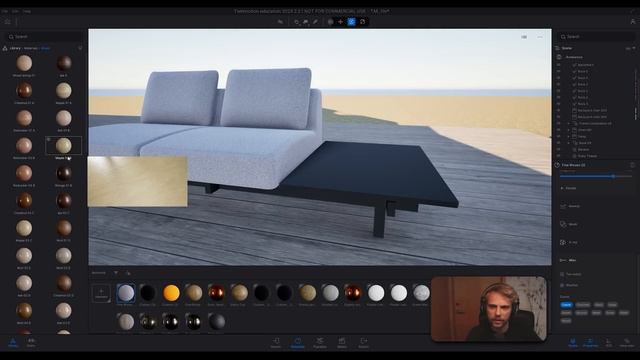640x360 pixels.
Task: Select the Material Picker eyedropper tool
Action: click(x=315, y=22)
